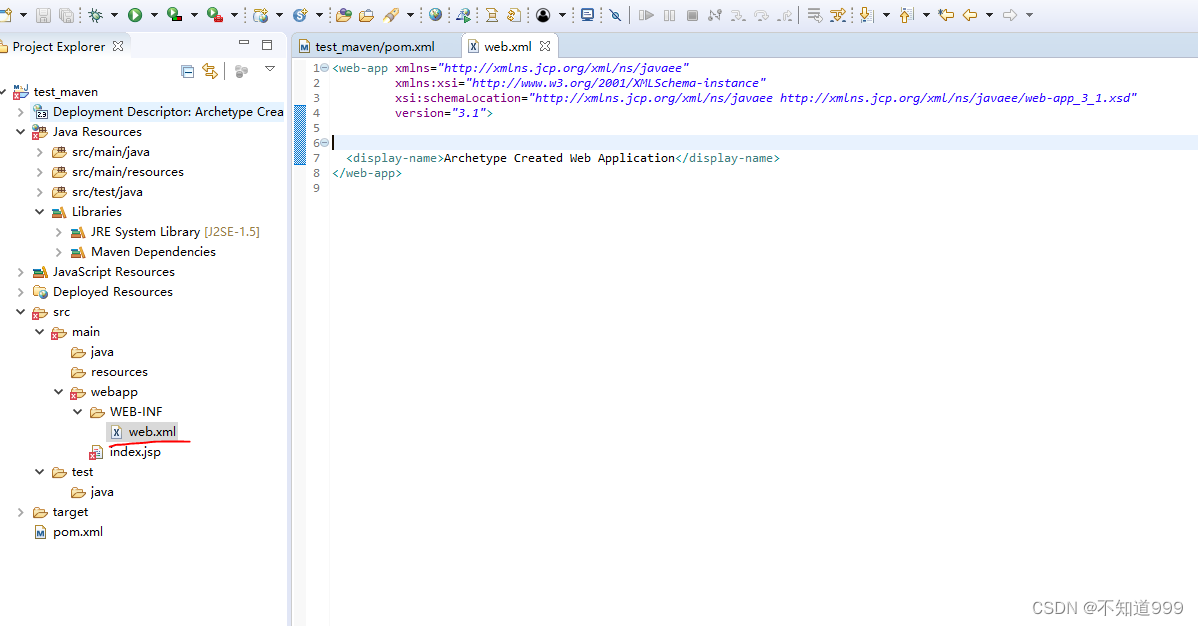The height and width of the screenshot is (626, 1198).
Task: Toggle Link with Editor in Project Explorer
Action: tap(209, 71)
